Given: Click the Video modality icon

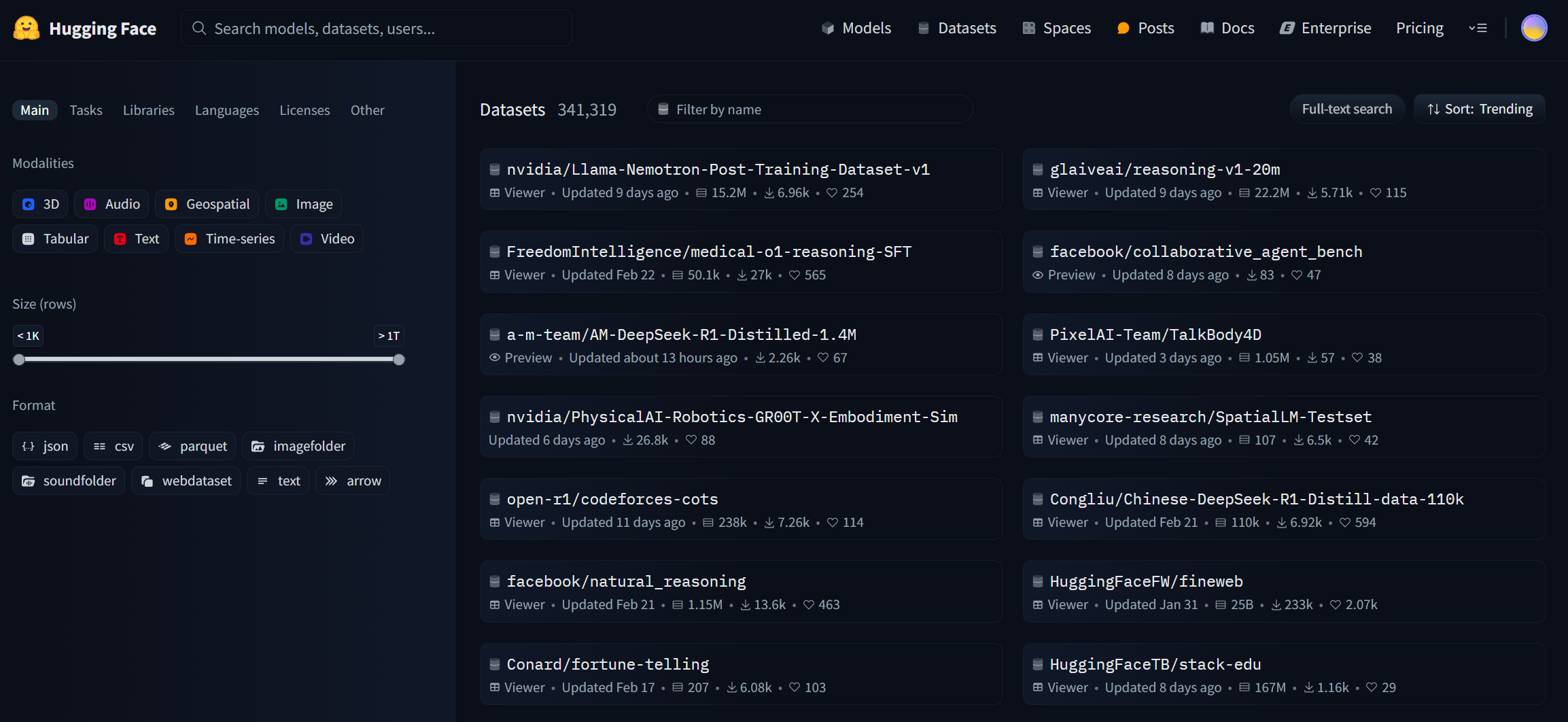Looking at the screenshot, I should coord(306,239).
